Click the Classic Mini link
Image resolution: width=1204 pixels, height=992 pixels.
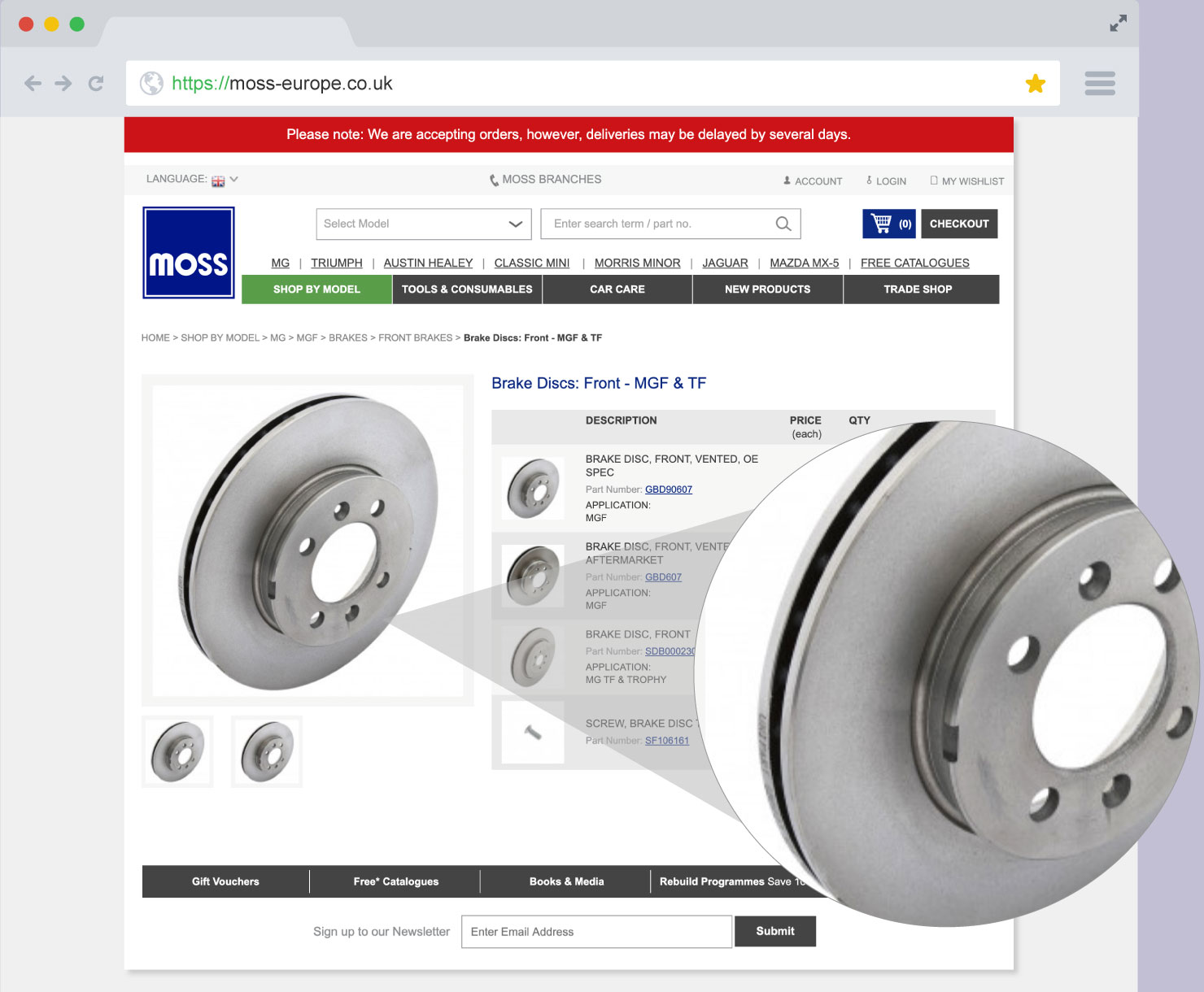click(x=532, y=263)
